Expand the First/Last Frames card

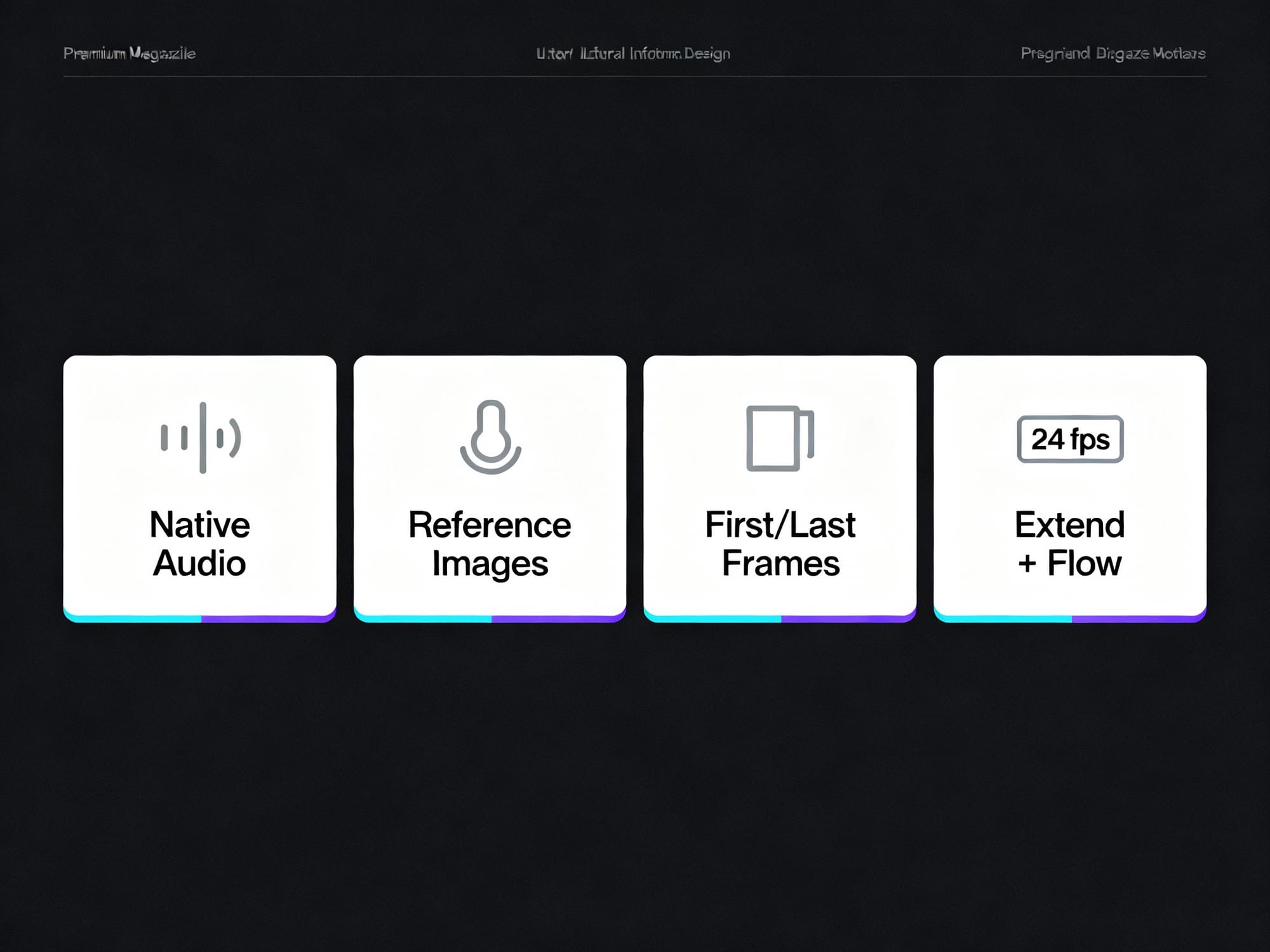[x=780, y=489]
